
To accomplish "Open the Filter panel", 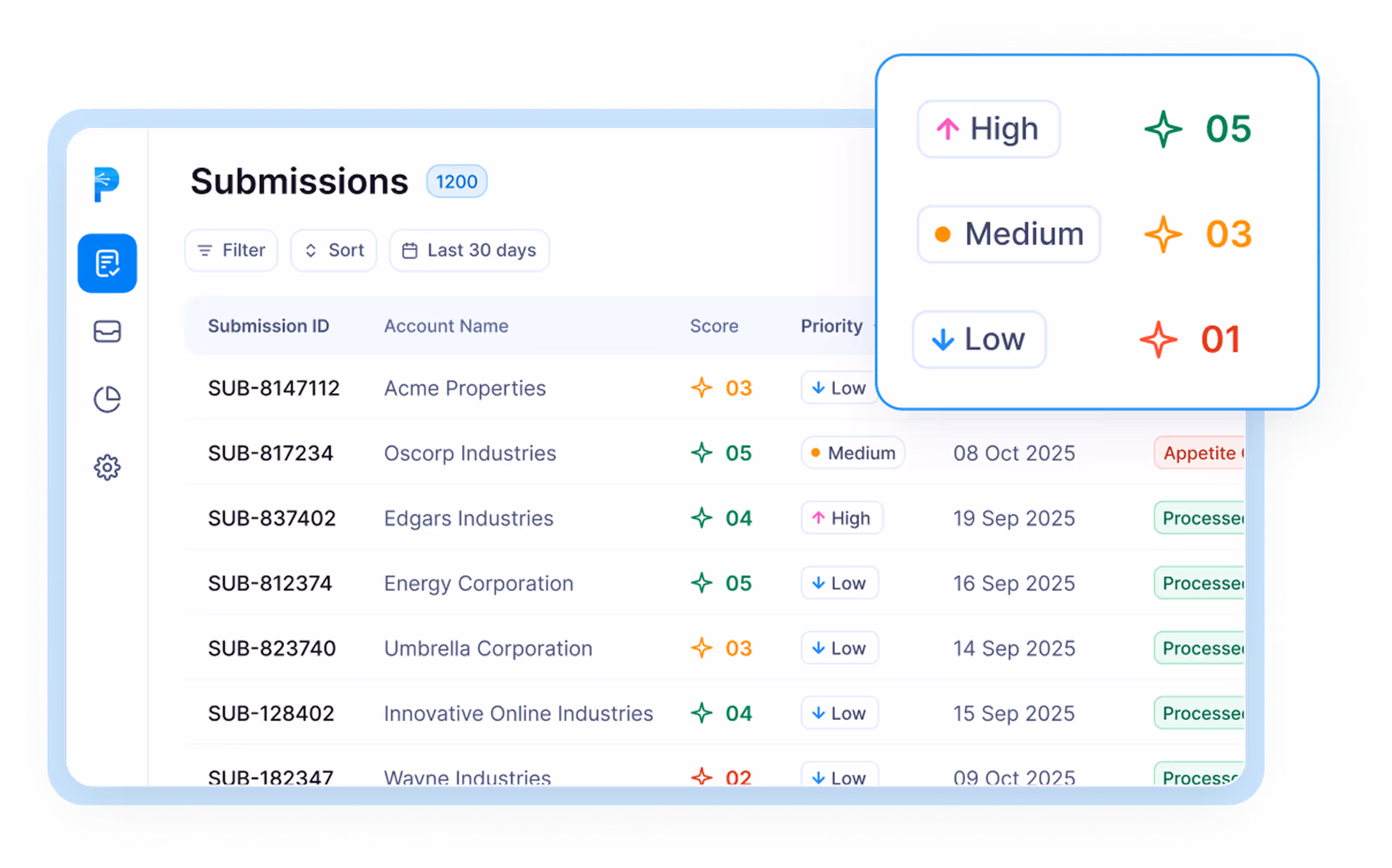I will coord(231,250).
